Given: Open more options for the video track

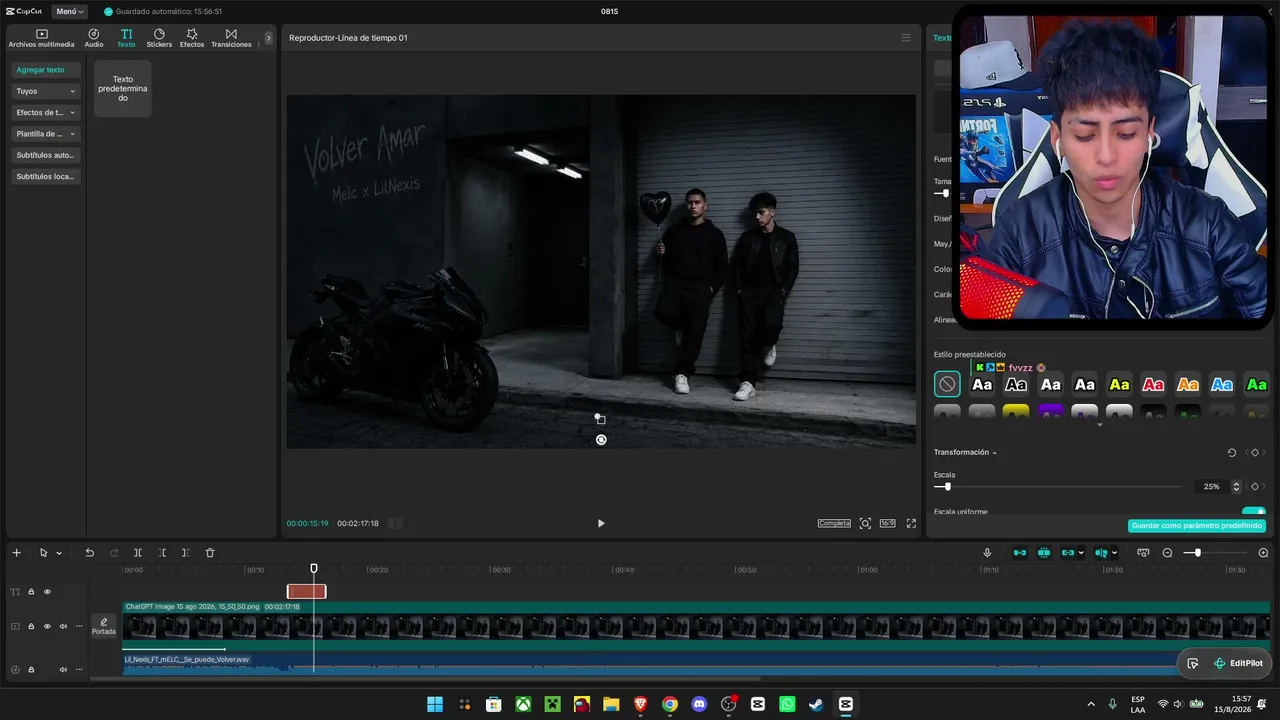Looking at the screenshot, I should [x=79, y=627].
